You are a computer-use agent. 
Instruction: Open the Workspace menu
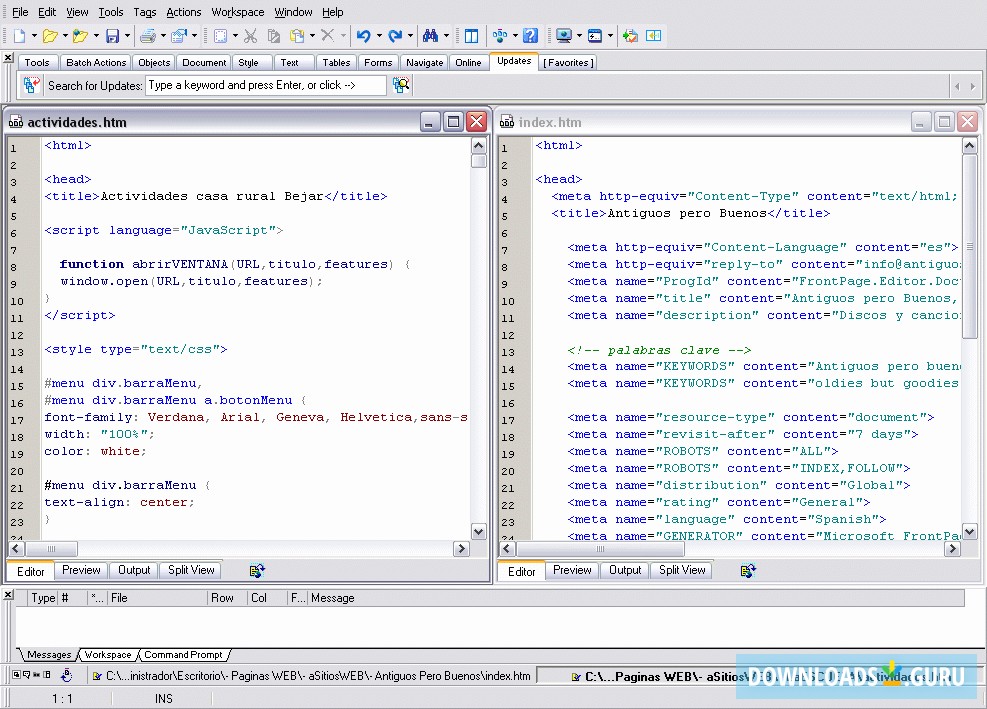pos(237,12)
